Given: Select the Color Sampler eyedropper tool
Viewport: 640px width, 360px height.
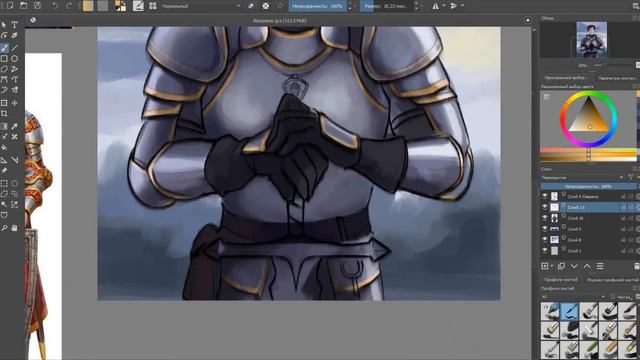Looking at the screenshot, I should pyautogui.click(x=14, y=127).
